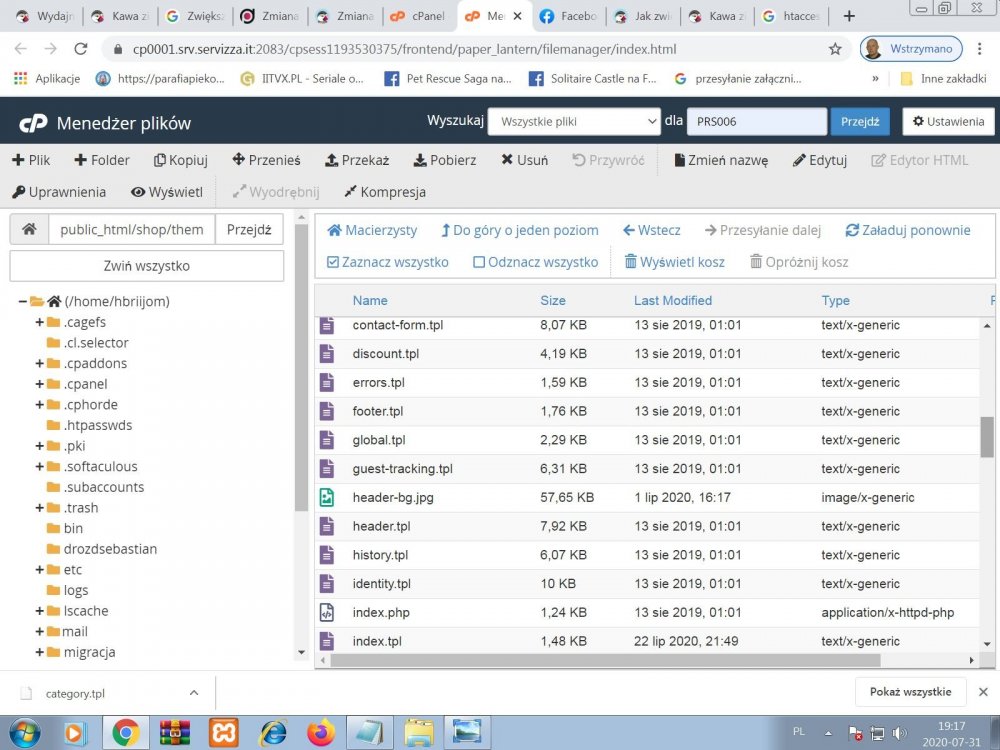Click the Pobierz download tool
The height and width of the screenshot is (750, 1000).
(x=445, y=160)
